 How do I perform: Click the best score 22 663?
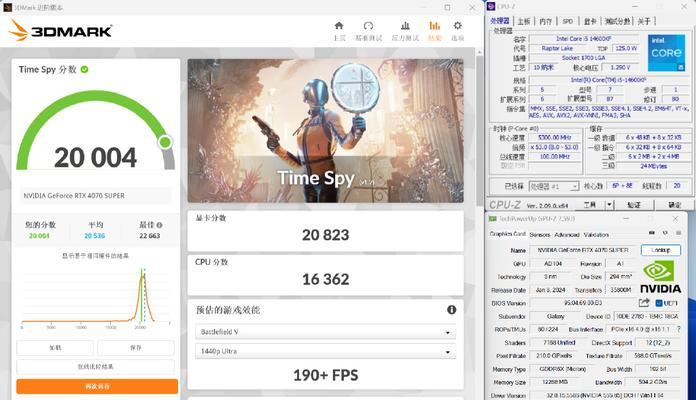pyautogui.click(x=150, y=236)
